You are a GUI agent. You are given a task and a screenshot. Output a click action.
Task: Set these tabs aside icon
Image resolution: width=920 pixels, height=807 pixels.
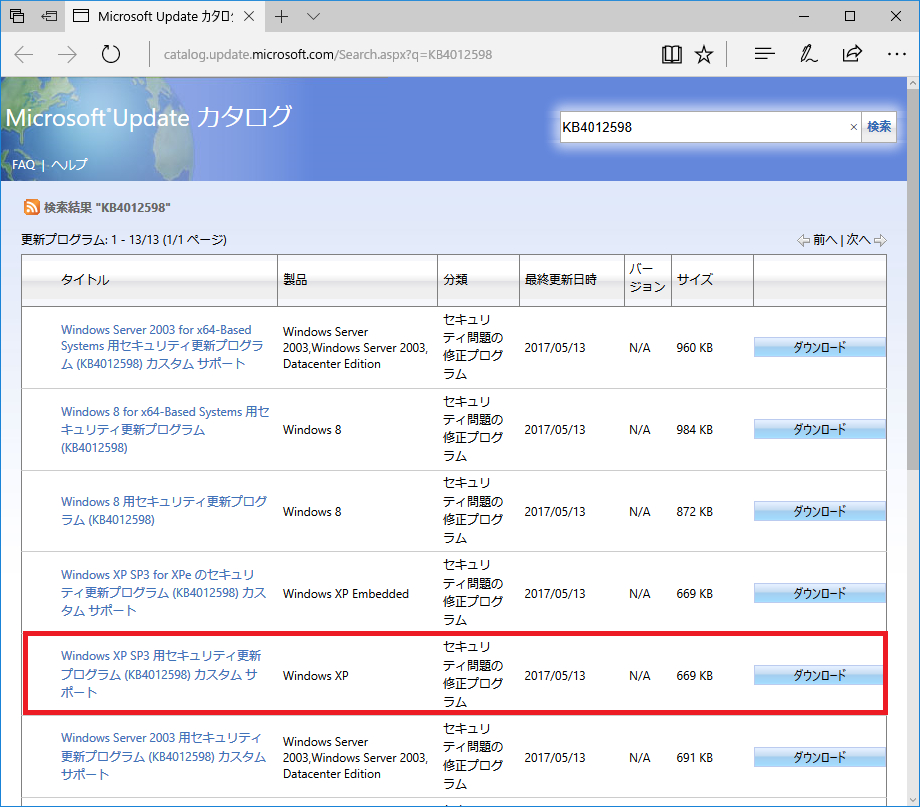[49, 16]
